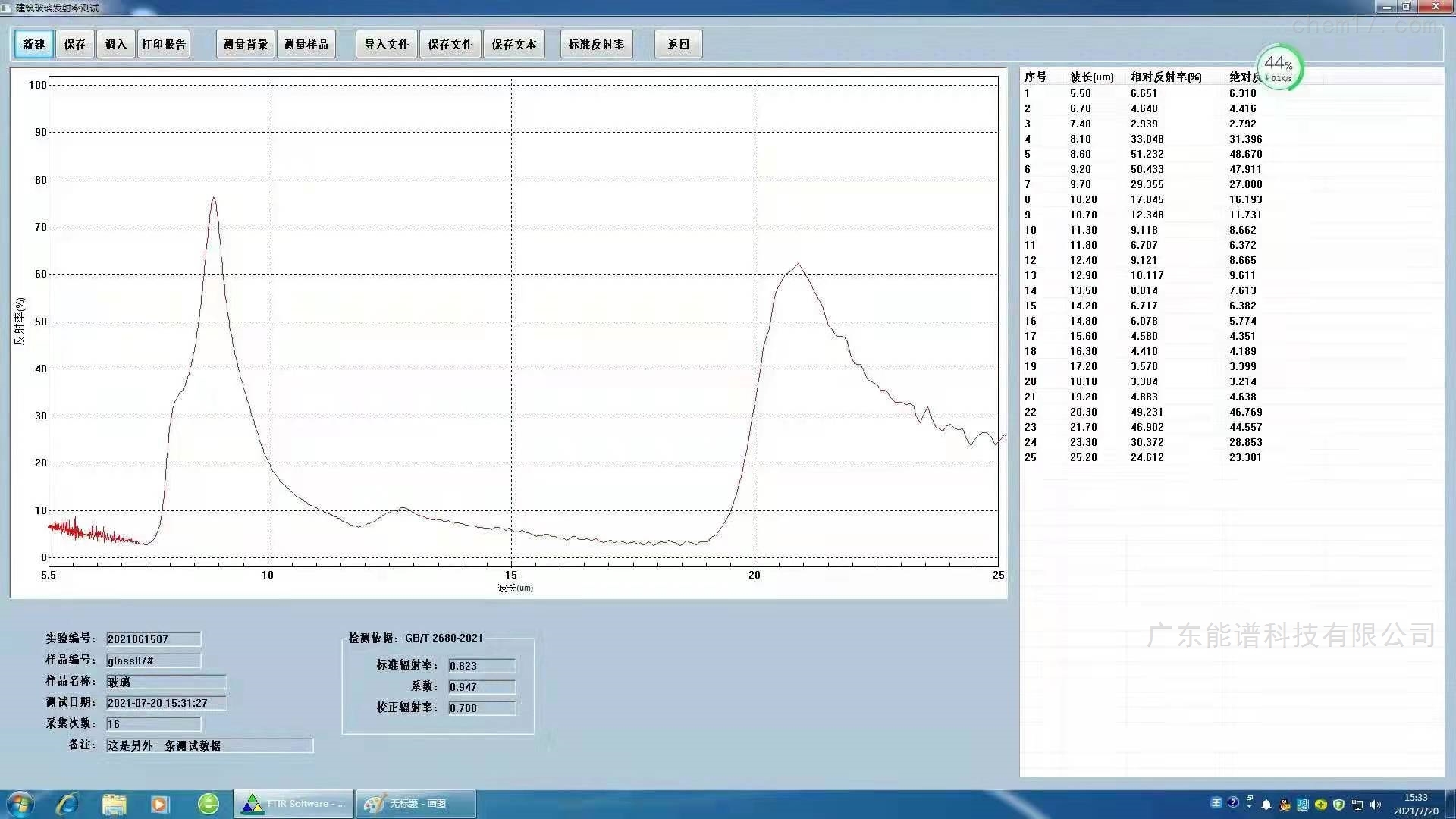Open 标准反射率 standard reflectance

point(597,44)
